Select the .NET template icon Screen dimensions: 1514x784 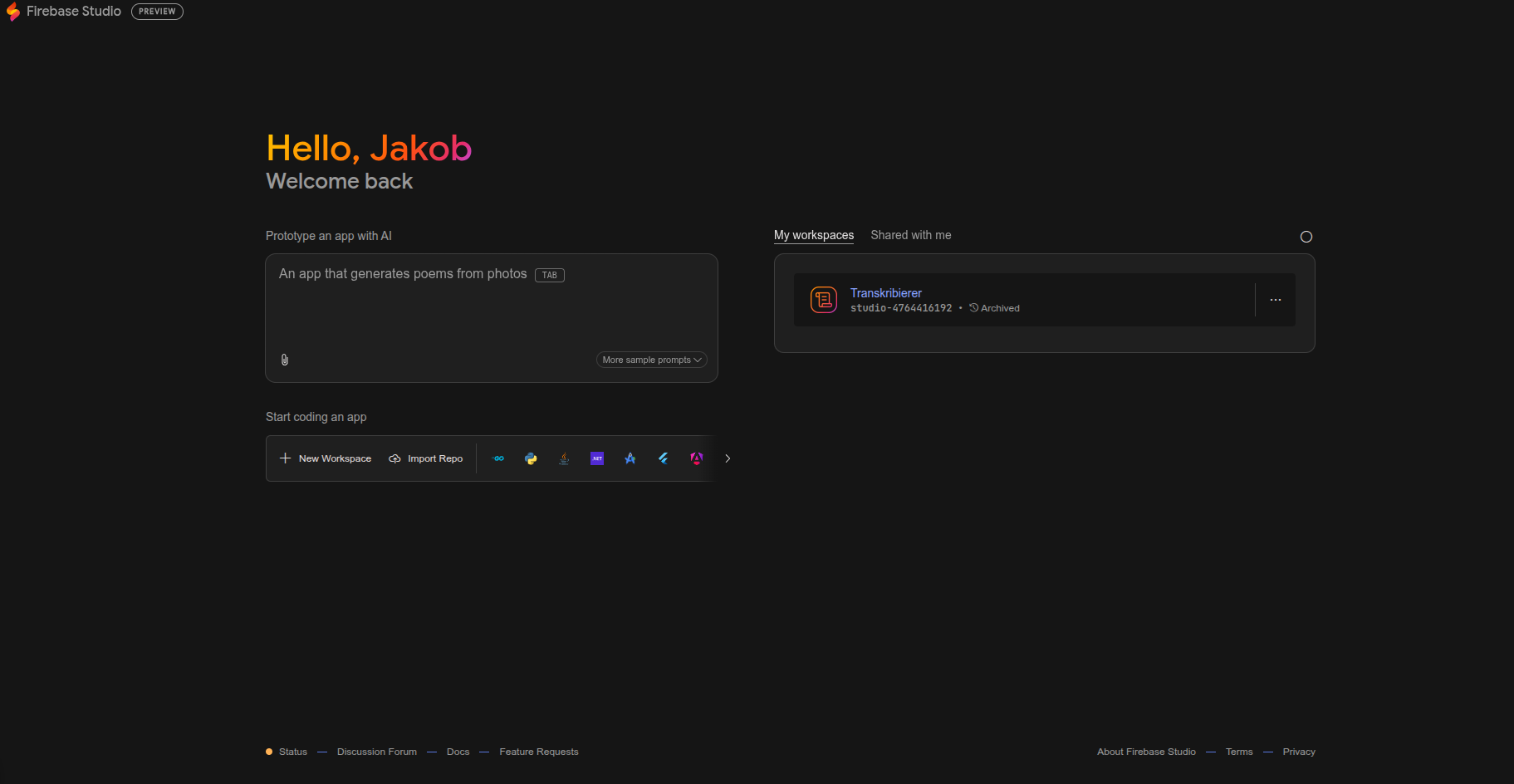pyautogui.click(x=597, y=458)
